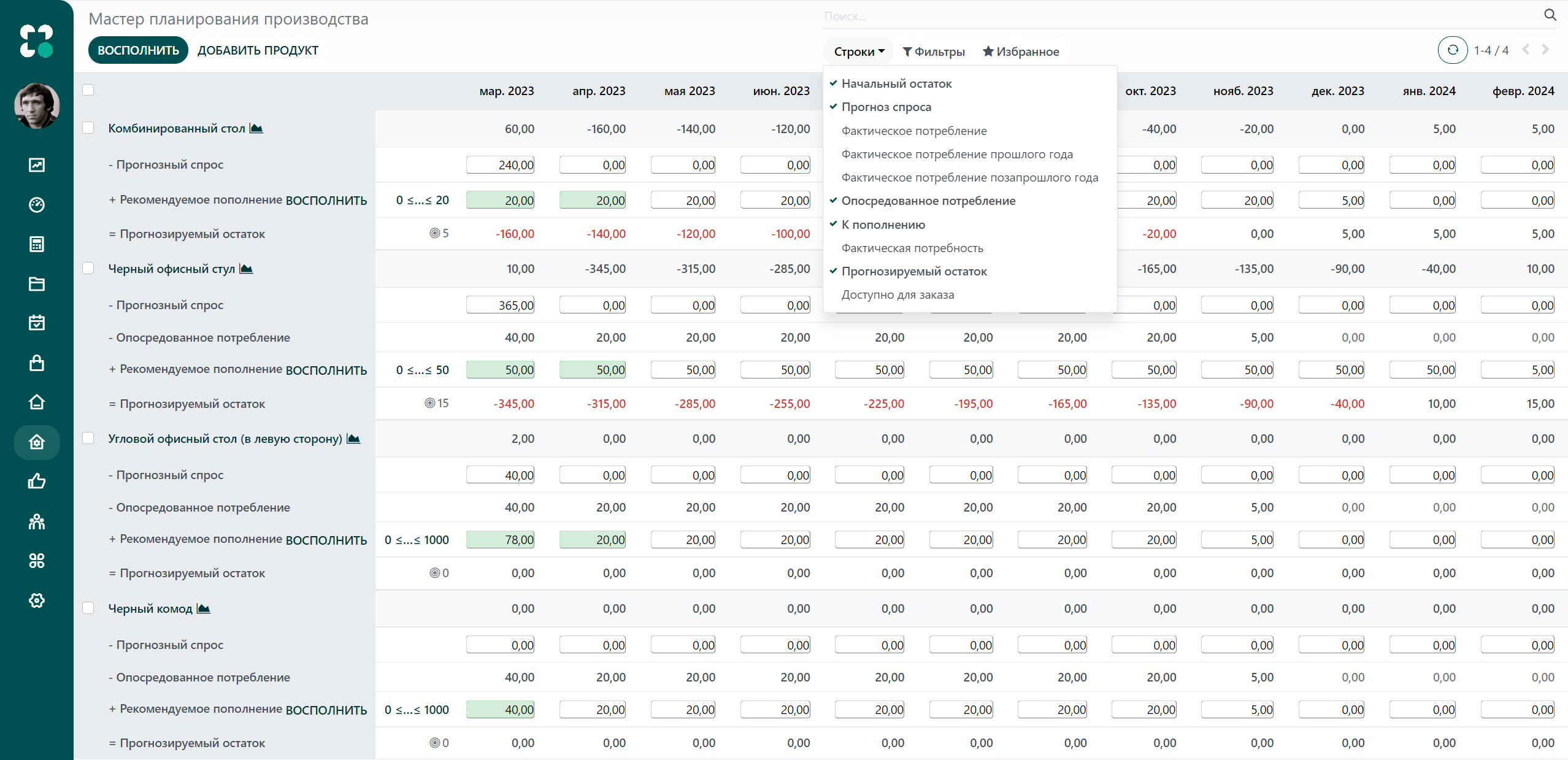
Task: Click the refresh circular button
Action: [x=1453, y=50]
